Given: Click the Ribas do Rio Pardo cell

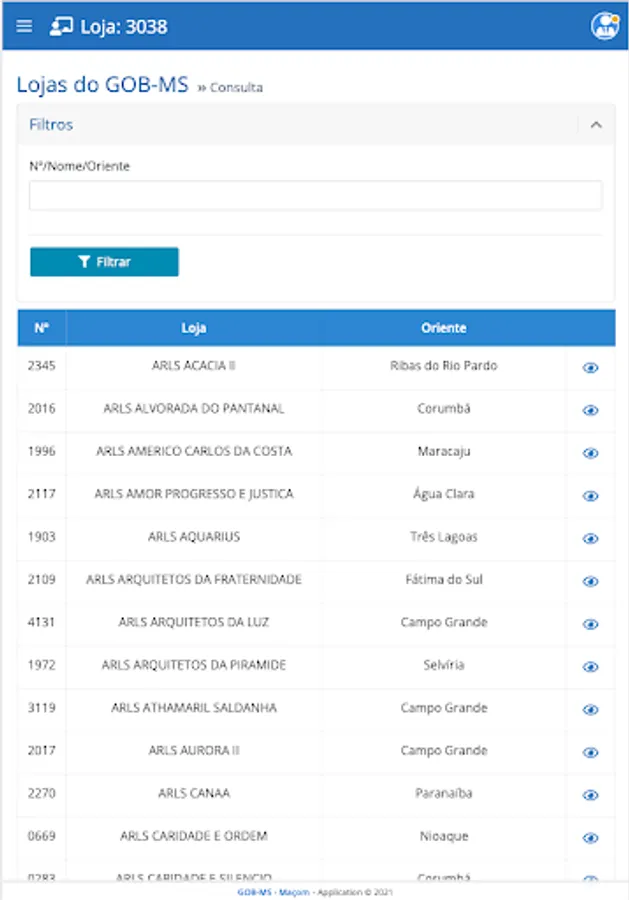Looking at the screenshot, I should click(x=444, y=366).
